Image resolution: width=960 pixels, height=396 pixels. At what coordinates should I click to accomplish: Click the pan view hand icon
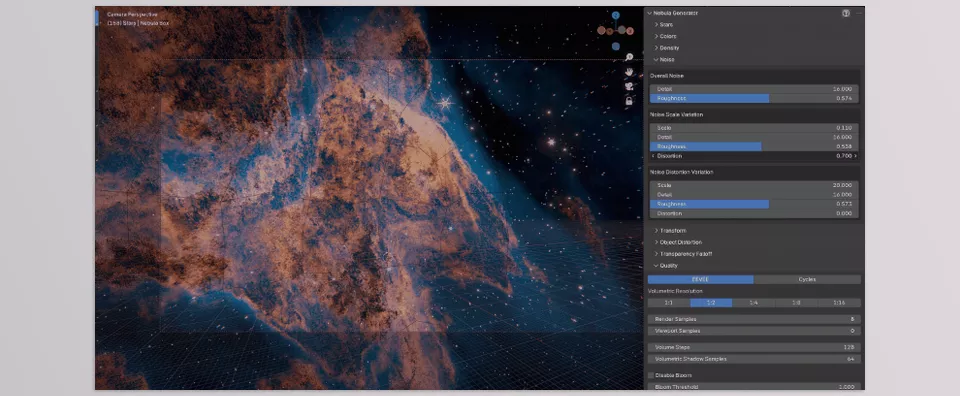coord(629,72)
